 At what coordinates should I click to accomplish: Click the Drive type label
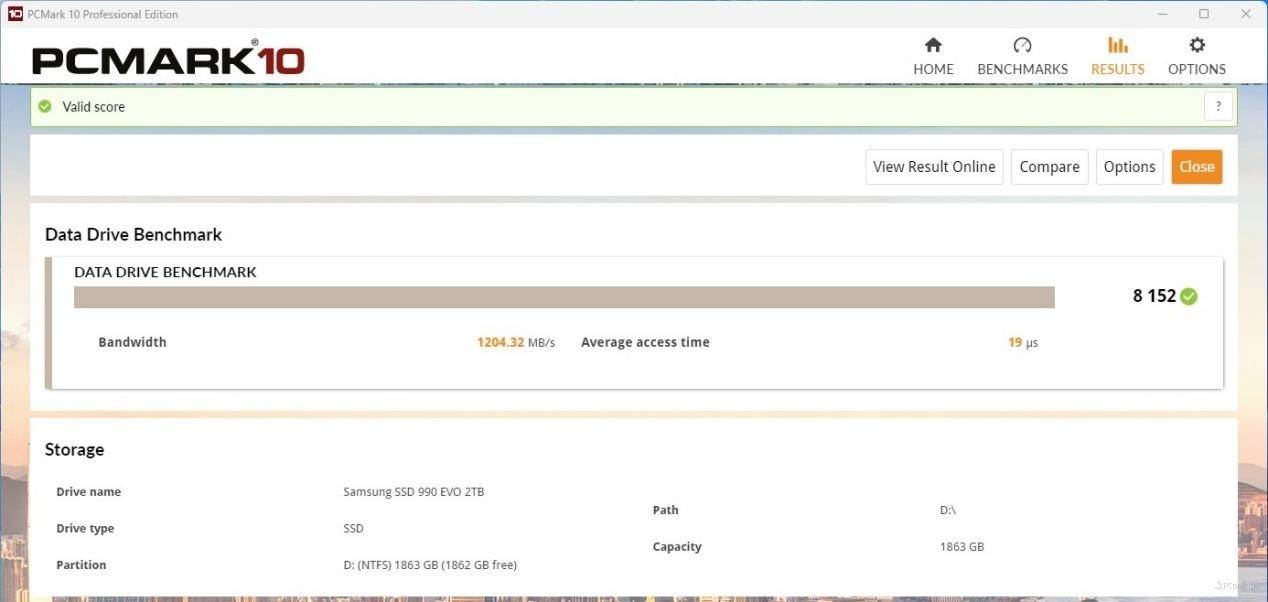click(x=85, y=528)
